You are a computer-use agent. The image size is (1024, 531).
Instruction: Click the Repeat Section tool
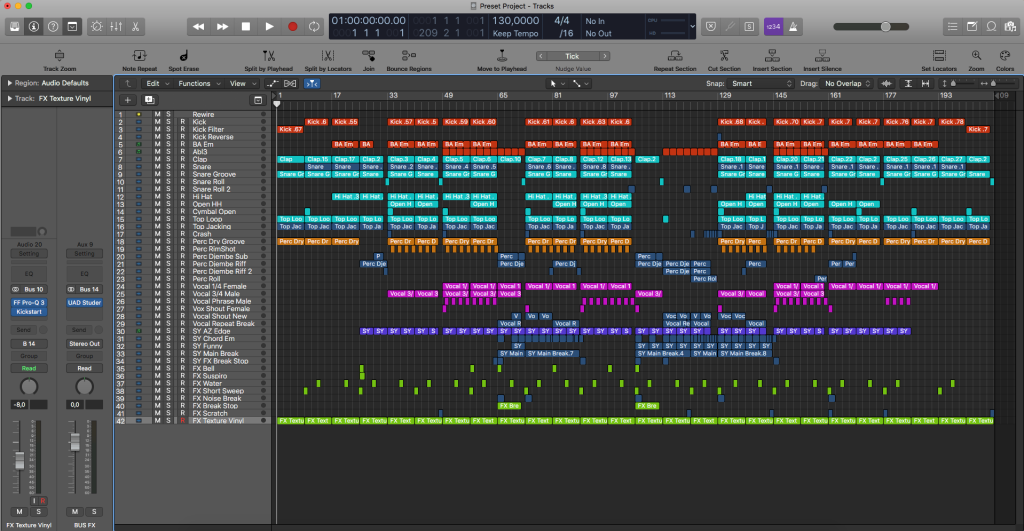pyautogui.click(x=675, y=60)
